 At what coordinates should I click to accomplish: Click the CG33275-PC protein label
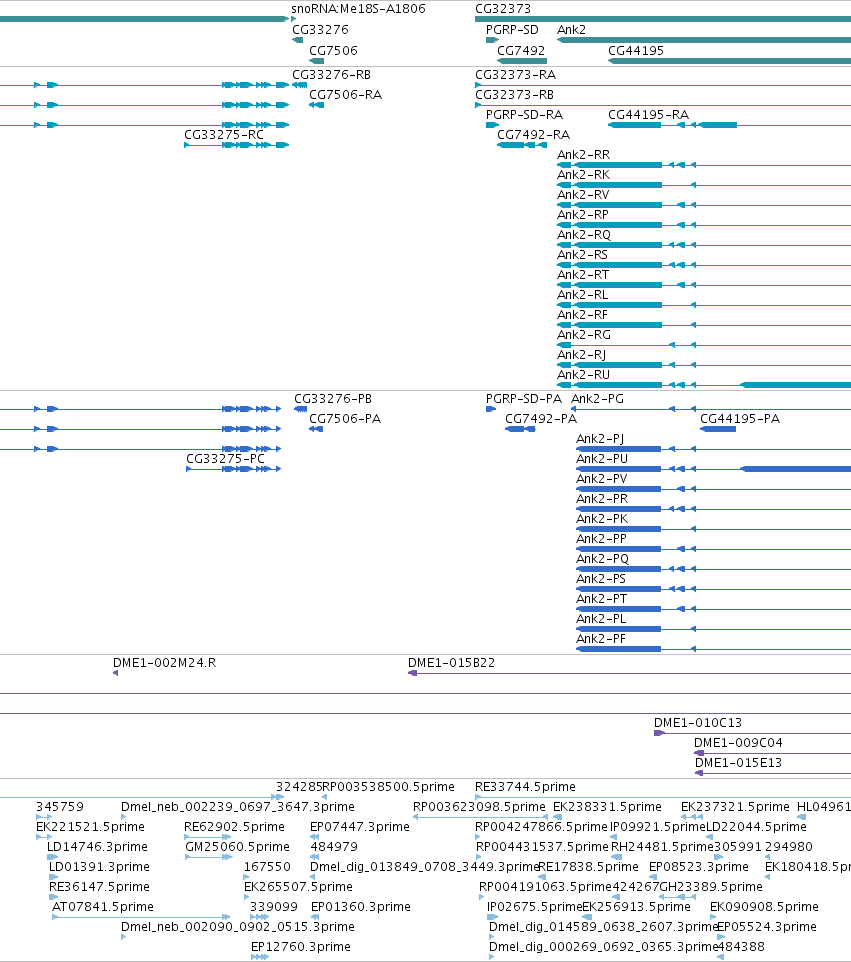coord(225,458)
